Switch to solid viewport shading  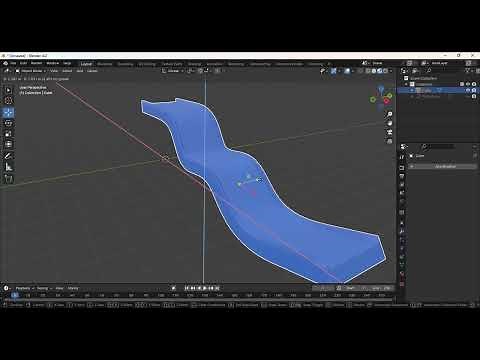click(x=374, y=71)
